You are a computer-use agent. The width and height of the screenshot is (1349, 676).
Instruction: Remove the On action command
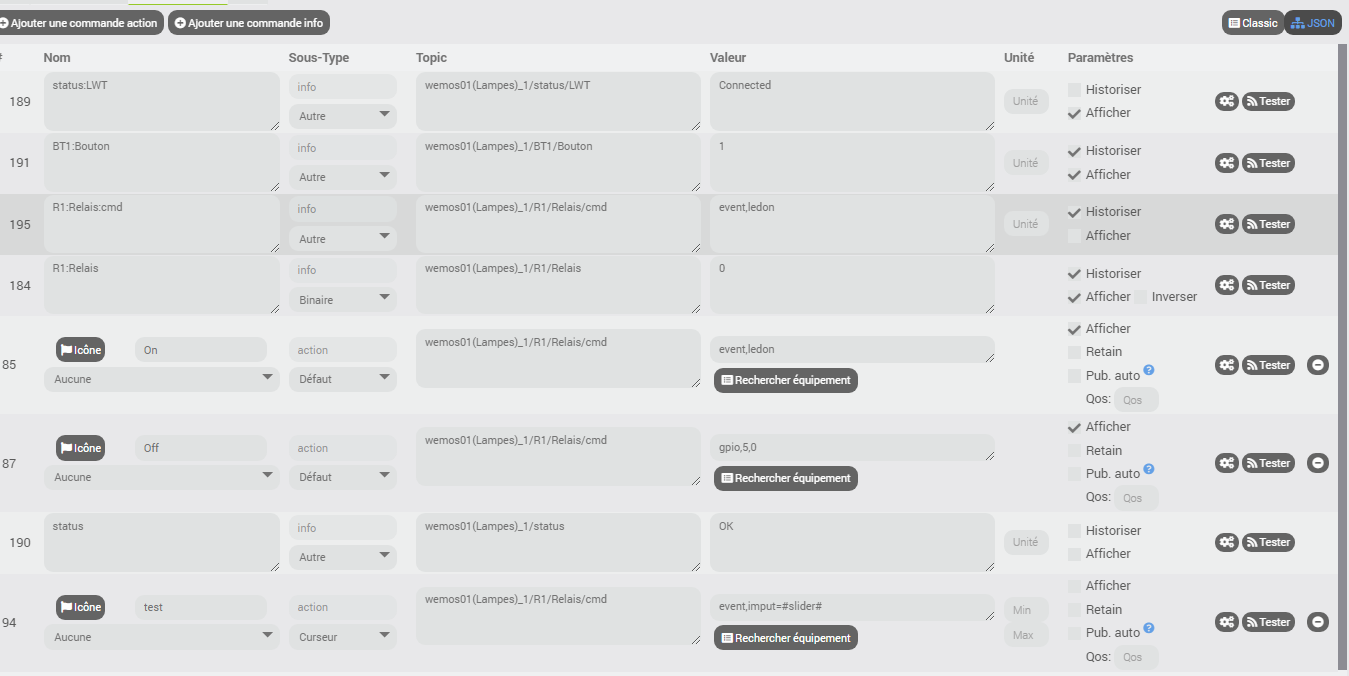1318,365
